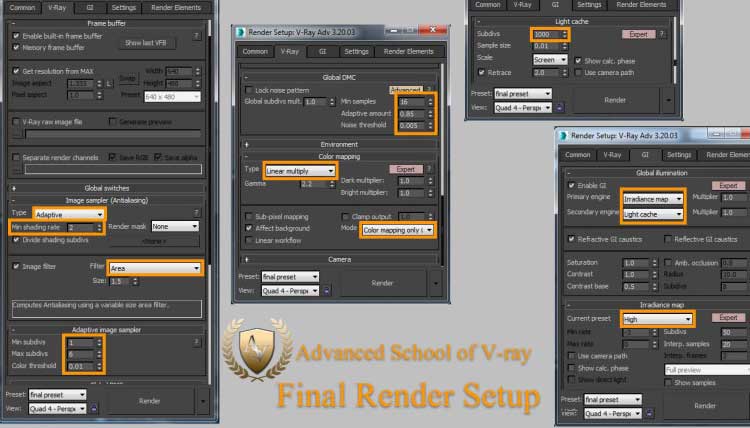Click Expert button in Irradiance map rollout
The height and width of the screenshot is (428, 750).
(x=728, y=317)
